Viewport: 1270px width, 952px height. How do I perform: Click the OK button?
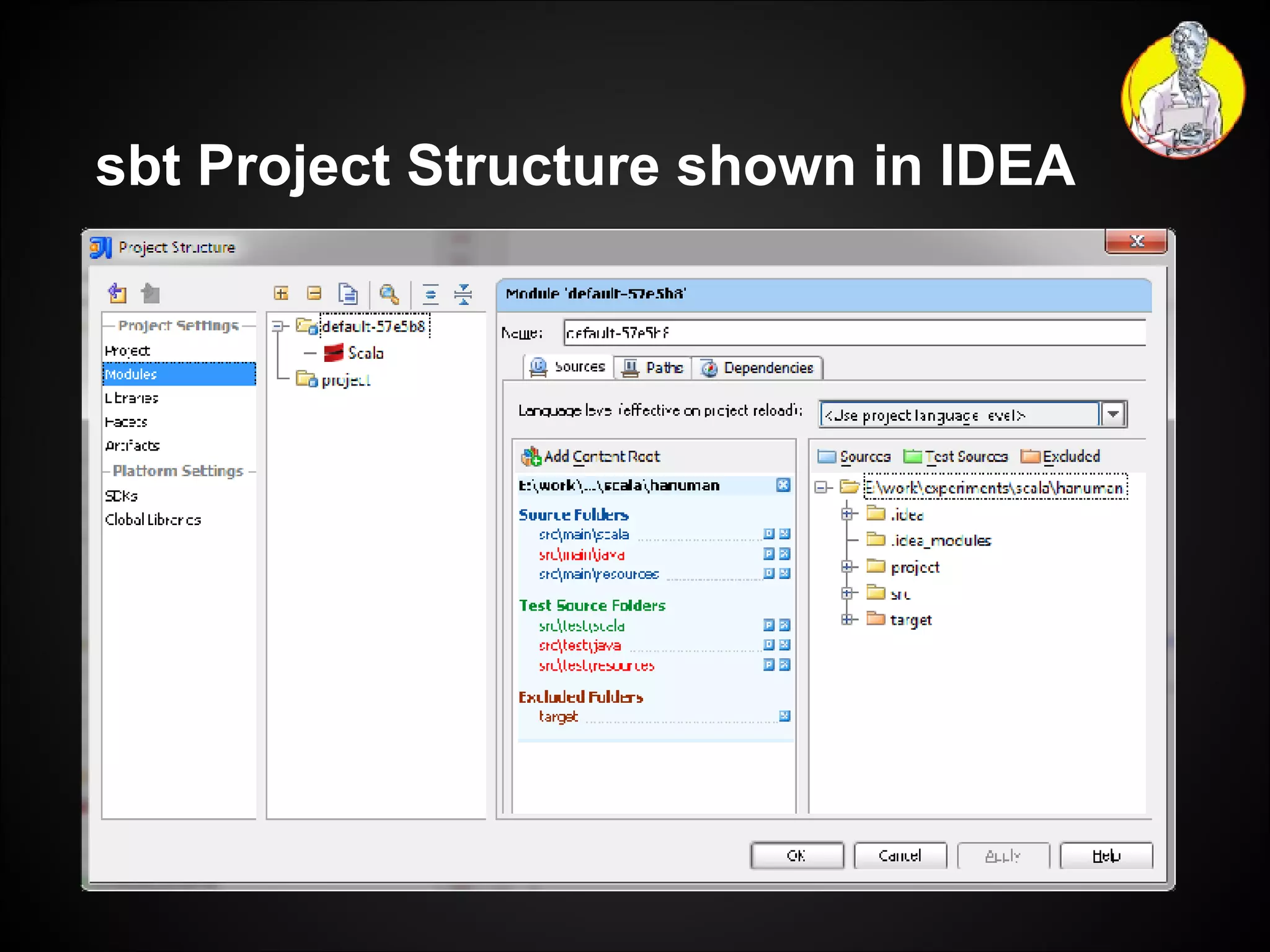[x=797, y=855]
